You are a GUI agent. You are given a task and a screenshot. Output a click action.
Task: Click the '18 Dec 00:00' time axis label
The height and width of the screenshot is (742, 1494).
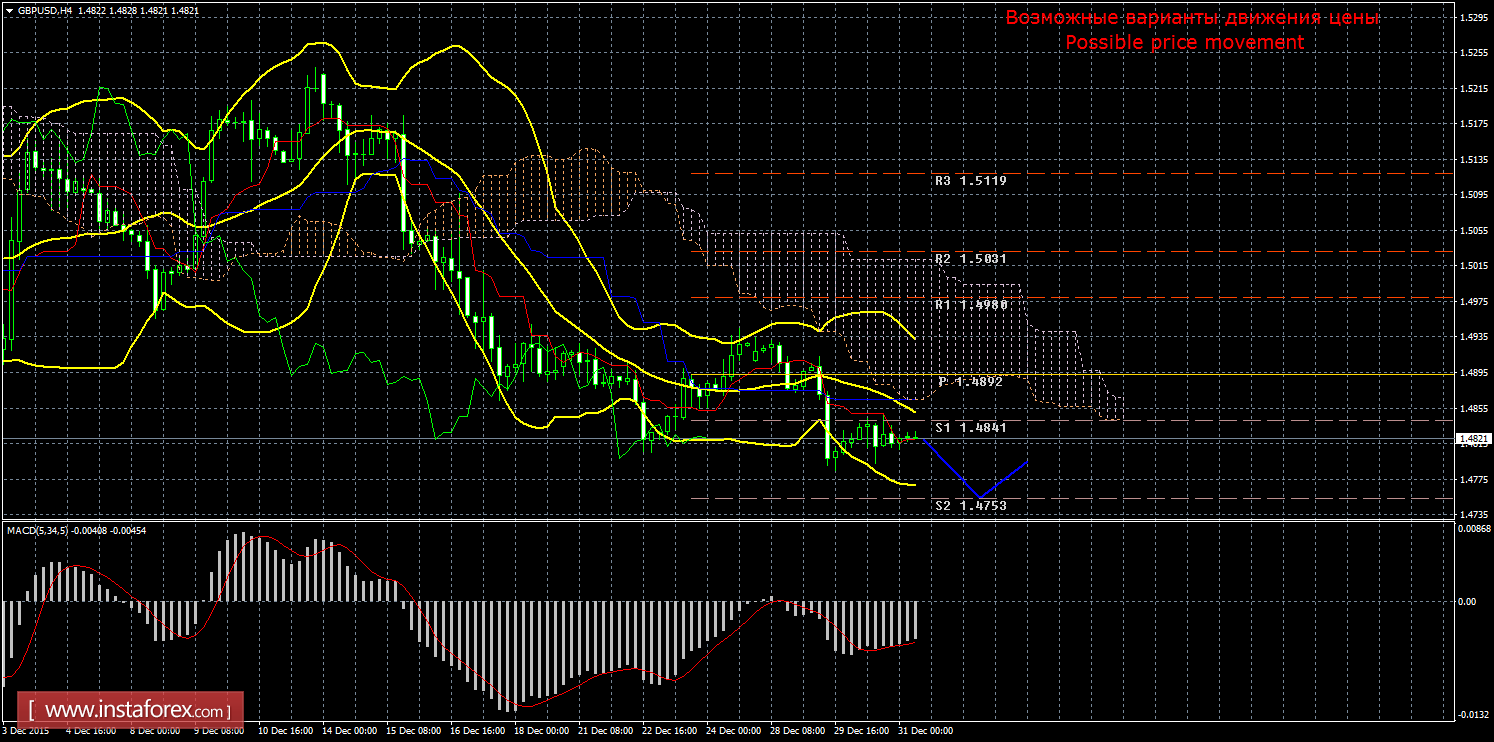[541, 731]
